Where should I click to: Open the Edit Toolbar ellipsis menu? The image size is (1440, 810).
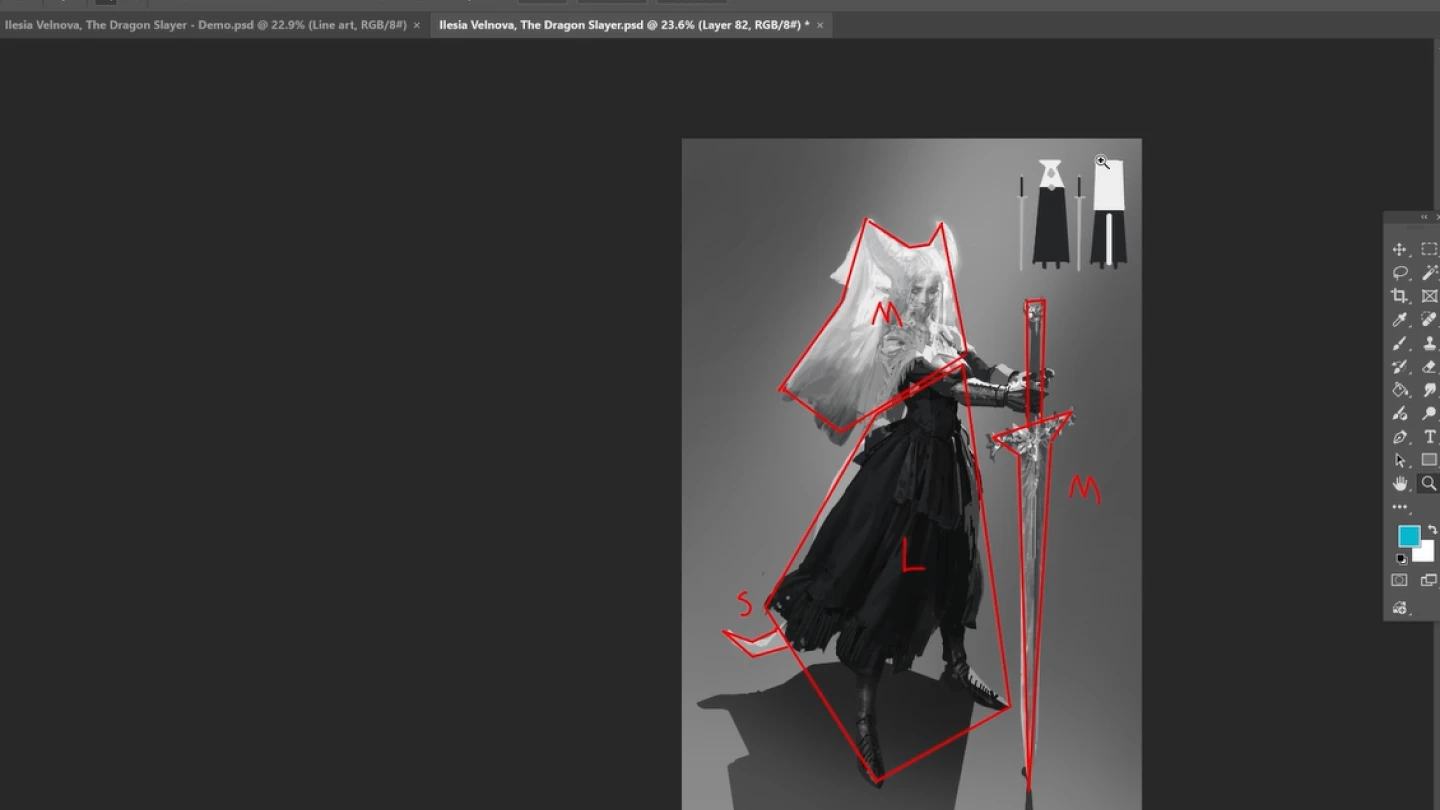(x=1400, y=507)
